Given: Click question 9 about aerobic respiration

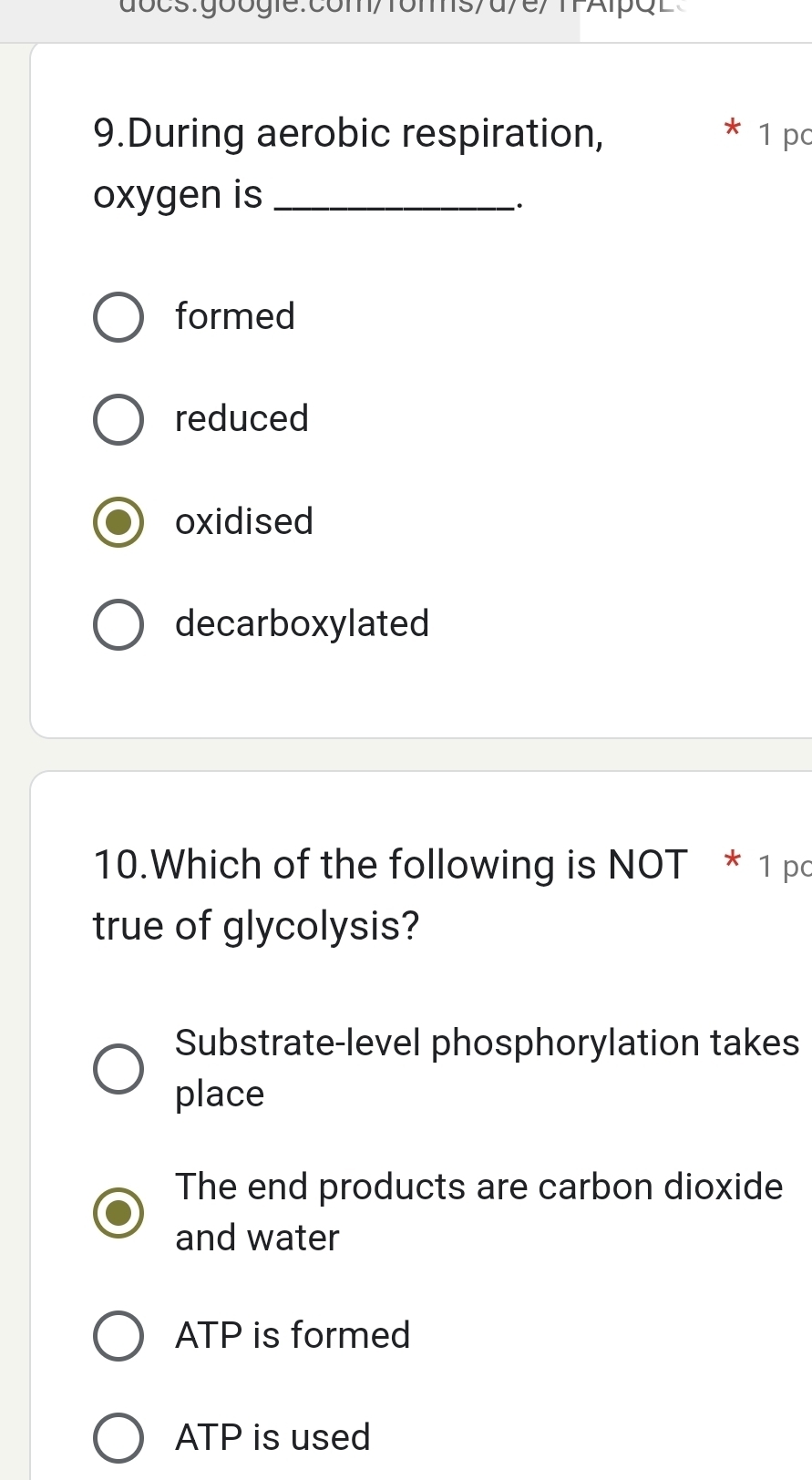Looking at the screenshot, I should click(x=349, y=162).
